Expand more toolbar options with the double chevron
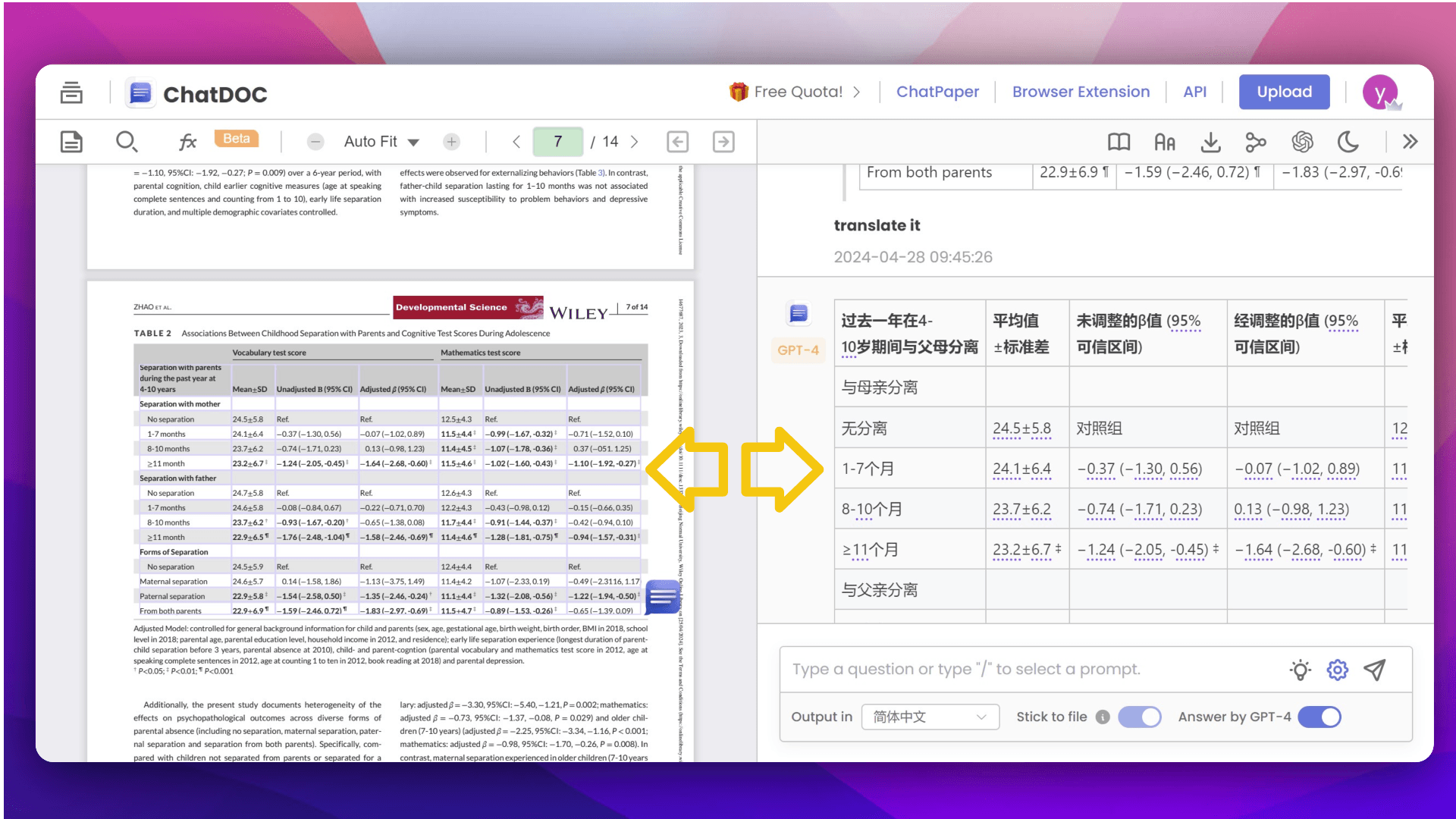This screenshot has width=1456, height=819. coord(1410,141)
